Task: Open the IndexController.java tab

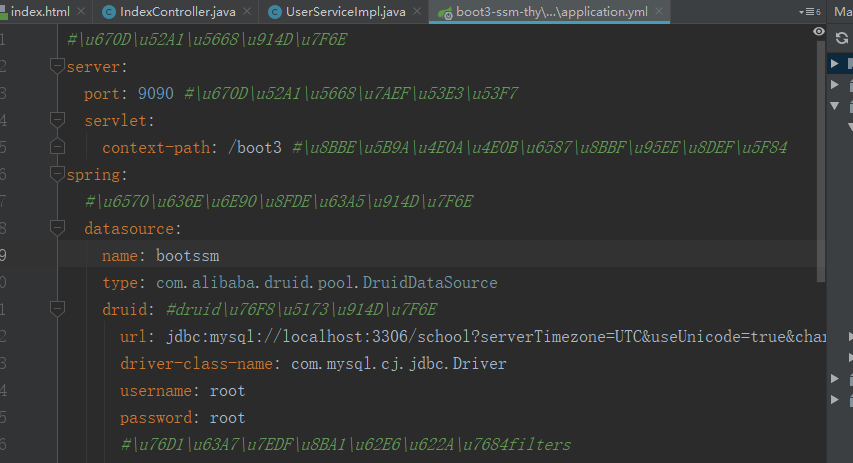Action: [x=177, y=11]
